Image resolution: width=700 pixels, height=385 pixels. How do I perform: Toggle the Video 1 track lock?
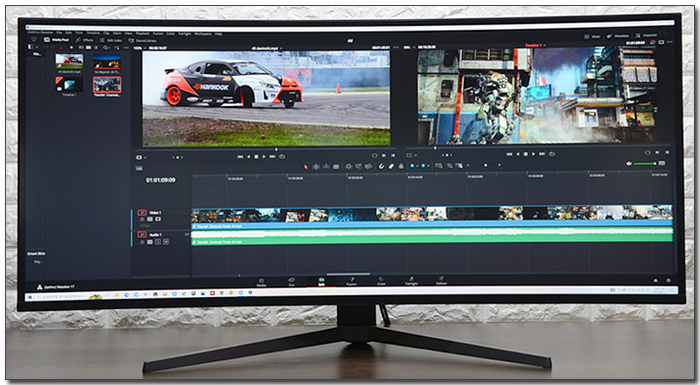(x=142, y=219)
